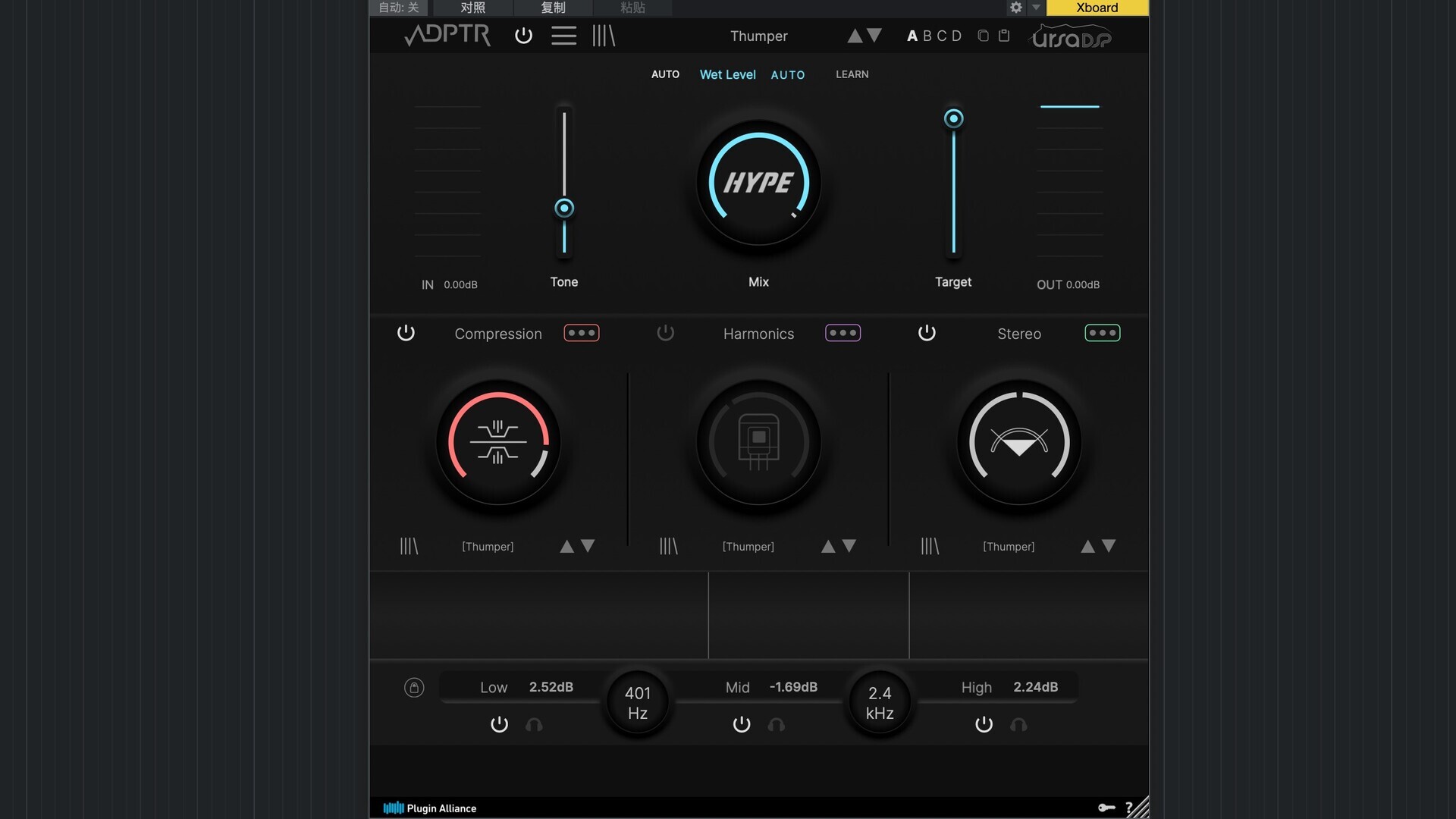This screenshot has height=819, width=1456.
Task: Solo the Low band headphones
Action: (534, 725)
